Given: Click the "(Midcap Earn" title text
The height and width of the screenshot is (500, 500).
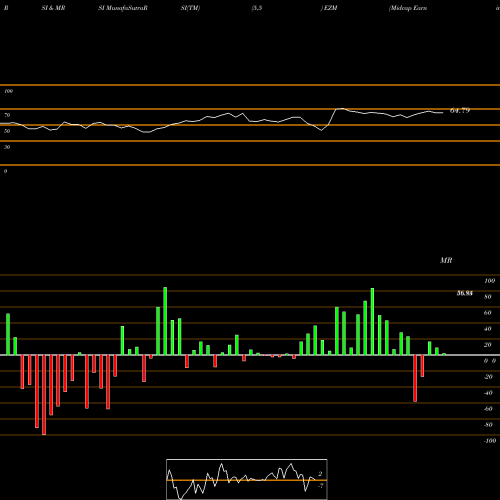Looking at the screenshot, I should [x=408, y=8].
